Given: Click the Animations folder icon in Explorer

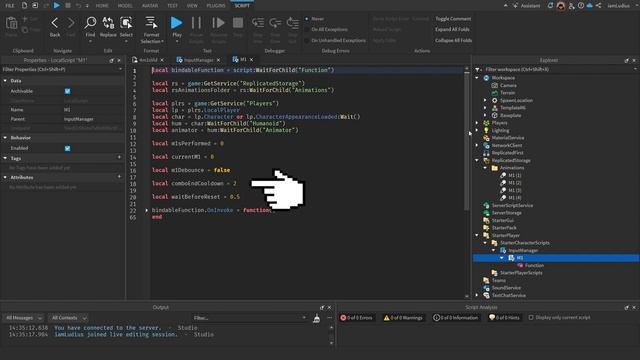Looking at the screenshot, I should pos(495,168).
